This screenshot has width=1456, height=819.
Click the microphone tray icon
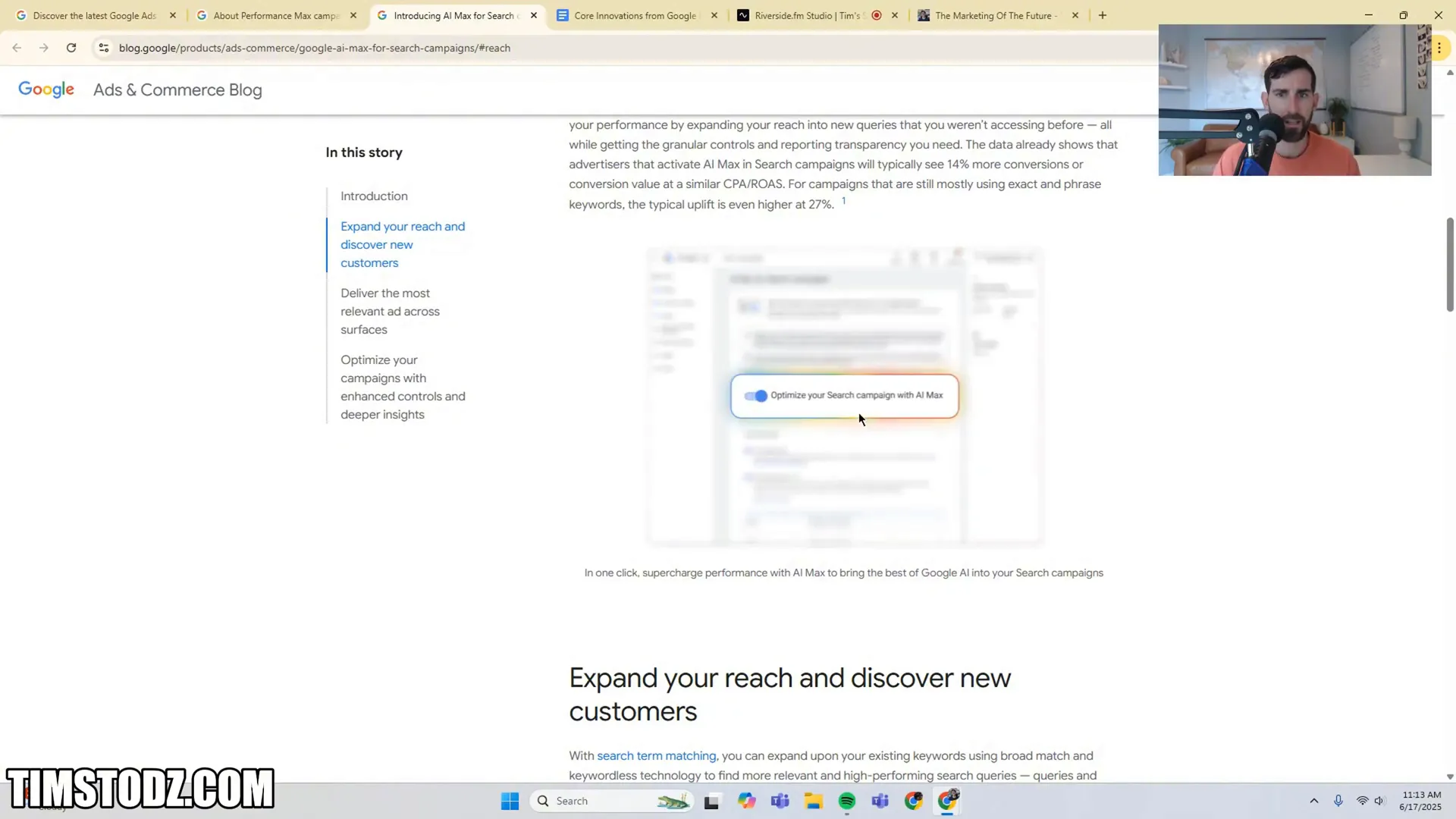pos(1338,801)
